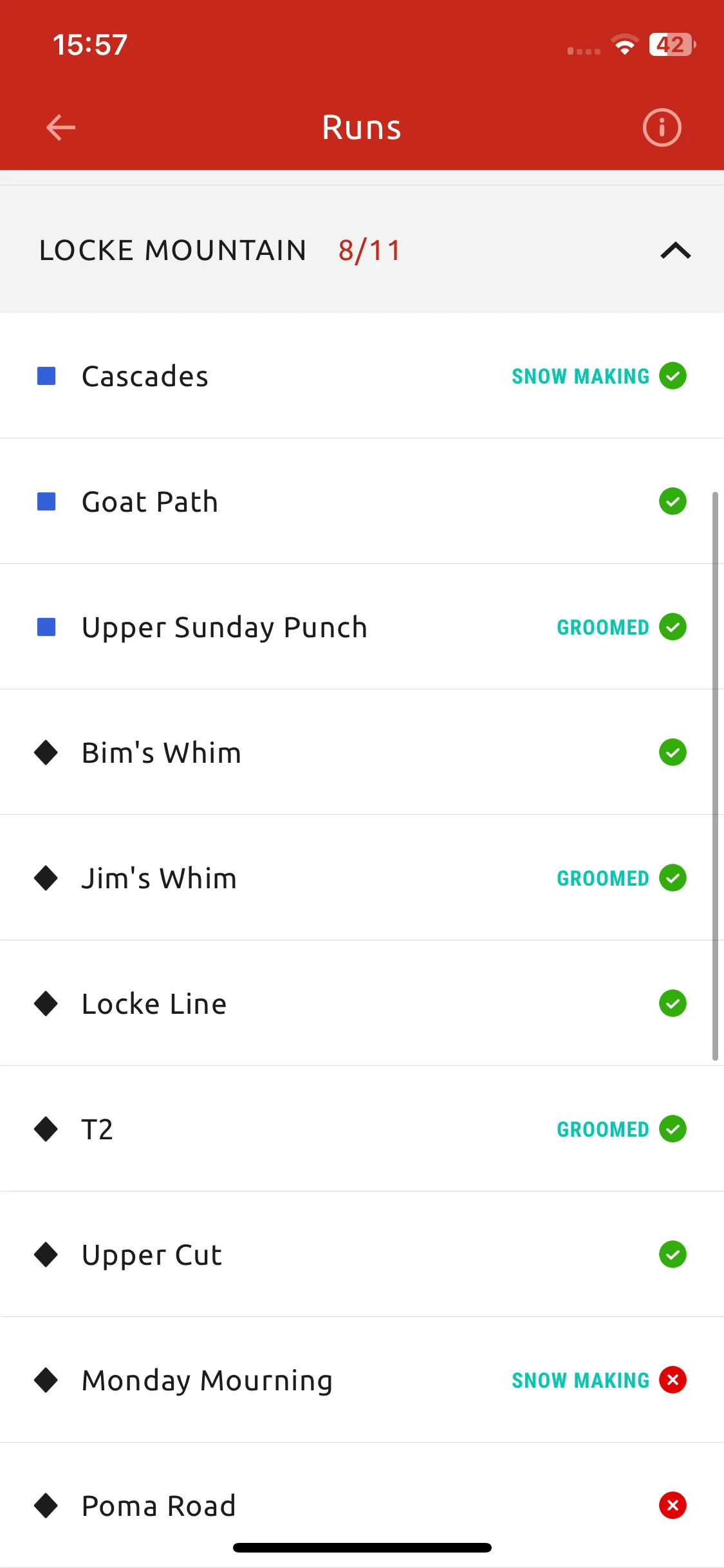
Task: Select the Upper Sunday Punch run
Action: point(362,626)
